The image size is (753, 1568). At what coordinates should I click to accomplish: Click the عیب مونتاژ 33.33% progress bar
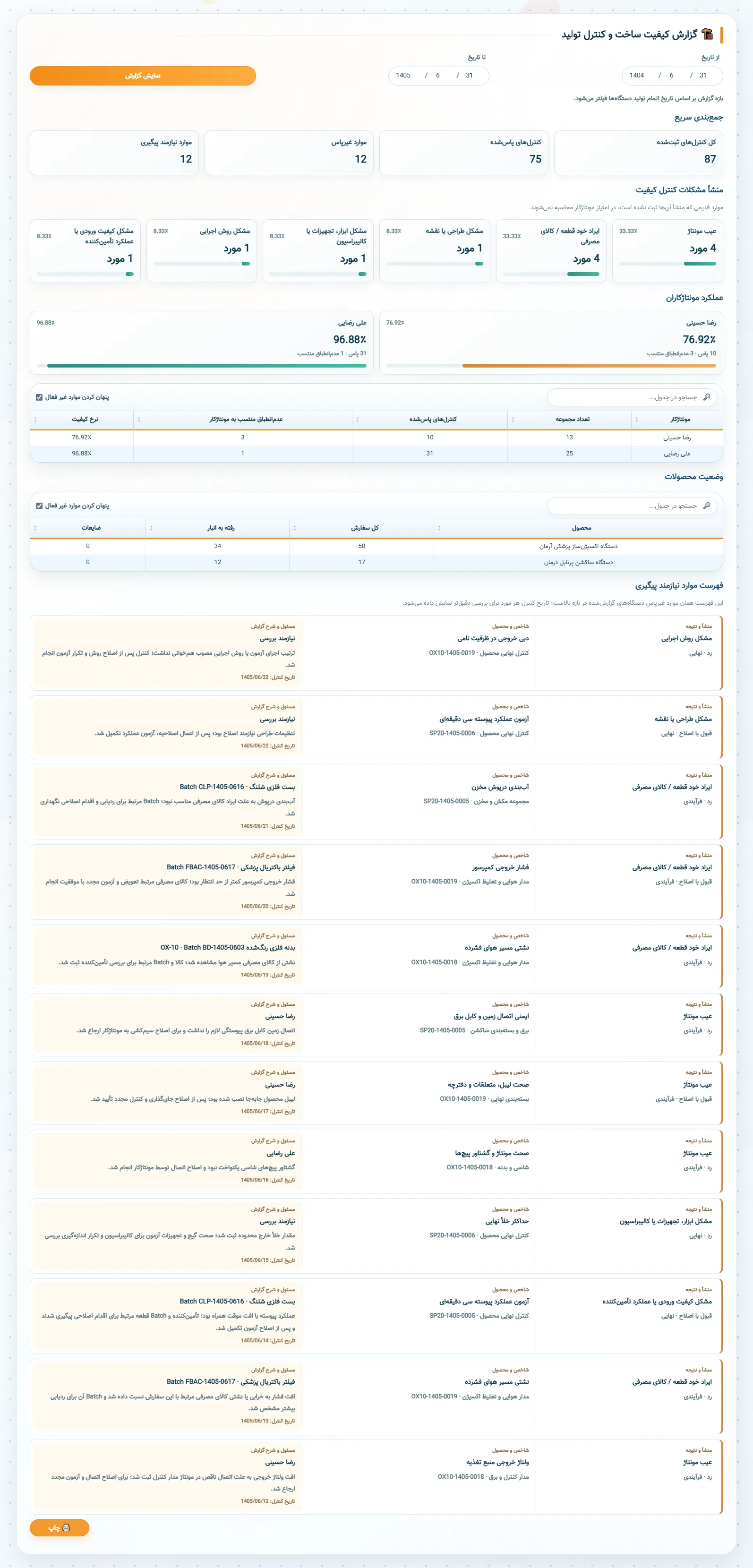pos(667,264)
